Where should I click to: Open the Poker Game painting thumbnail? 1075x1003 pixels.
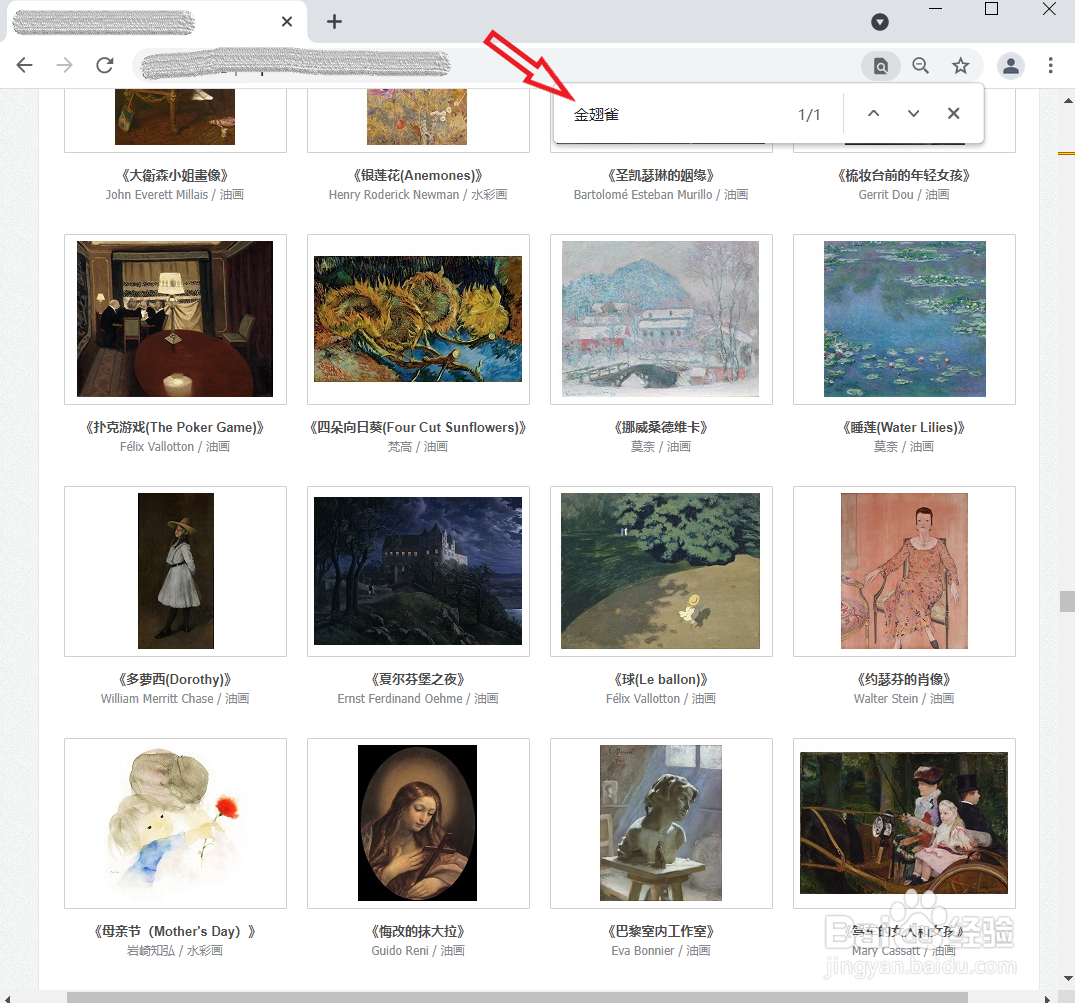[x=175, y=319]
